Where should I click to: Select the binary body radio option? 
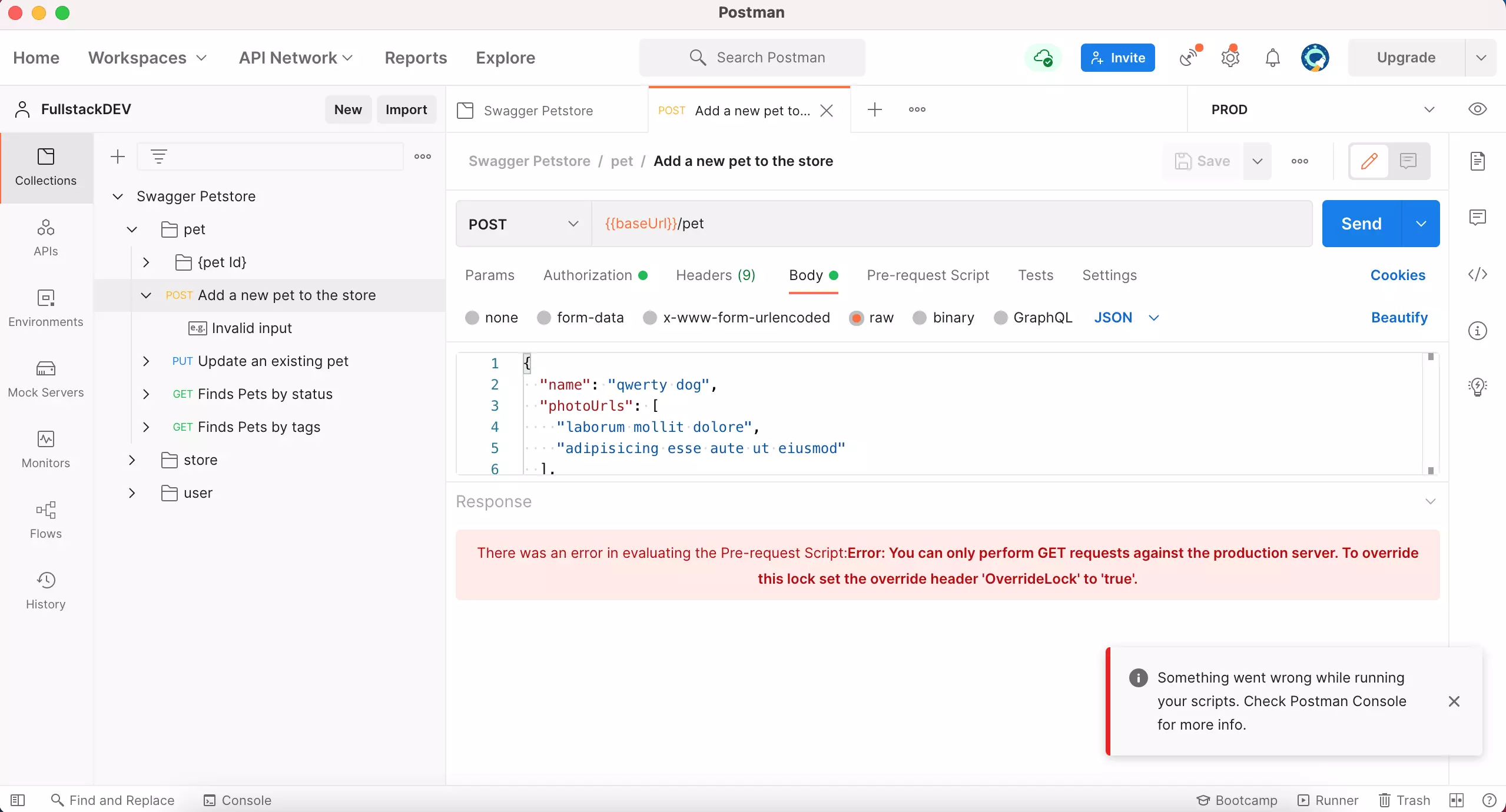tap(920, 318)
